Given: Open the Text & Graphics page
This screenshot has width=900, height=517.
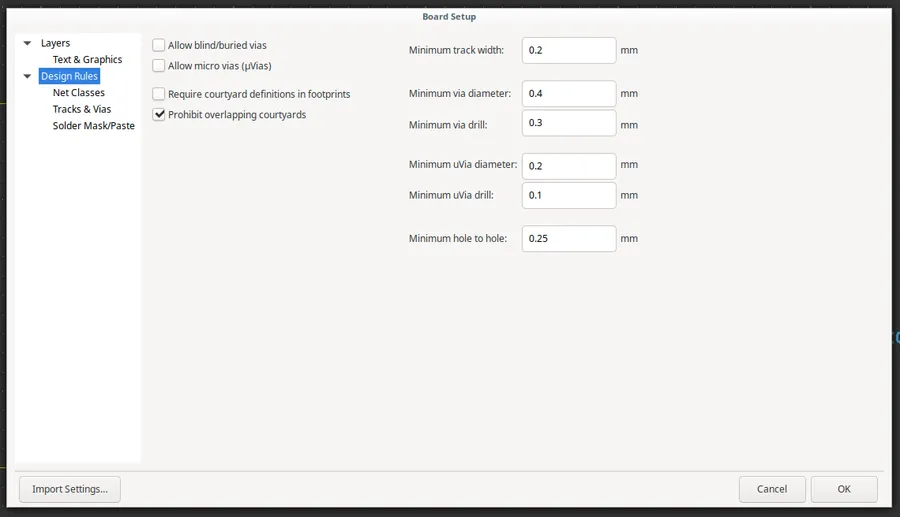Looking at the screenshot, I should coord(87,60).
